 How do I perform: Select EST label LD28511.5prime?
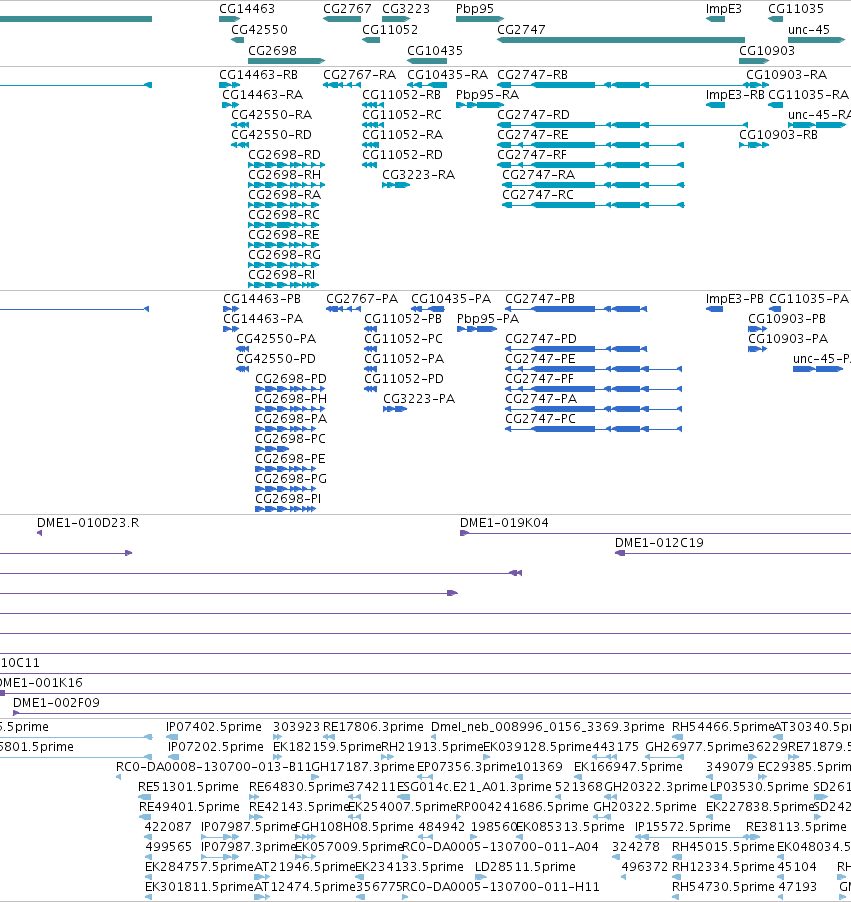525,866
